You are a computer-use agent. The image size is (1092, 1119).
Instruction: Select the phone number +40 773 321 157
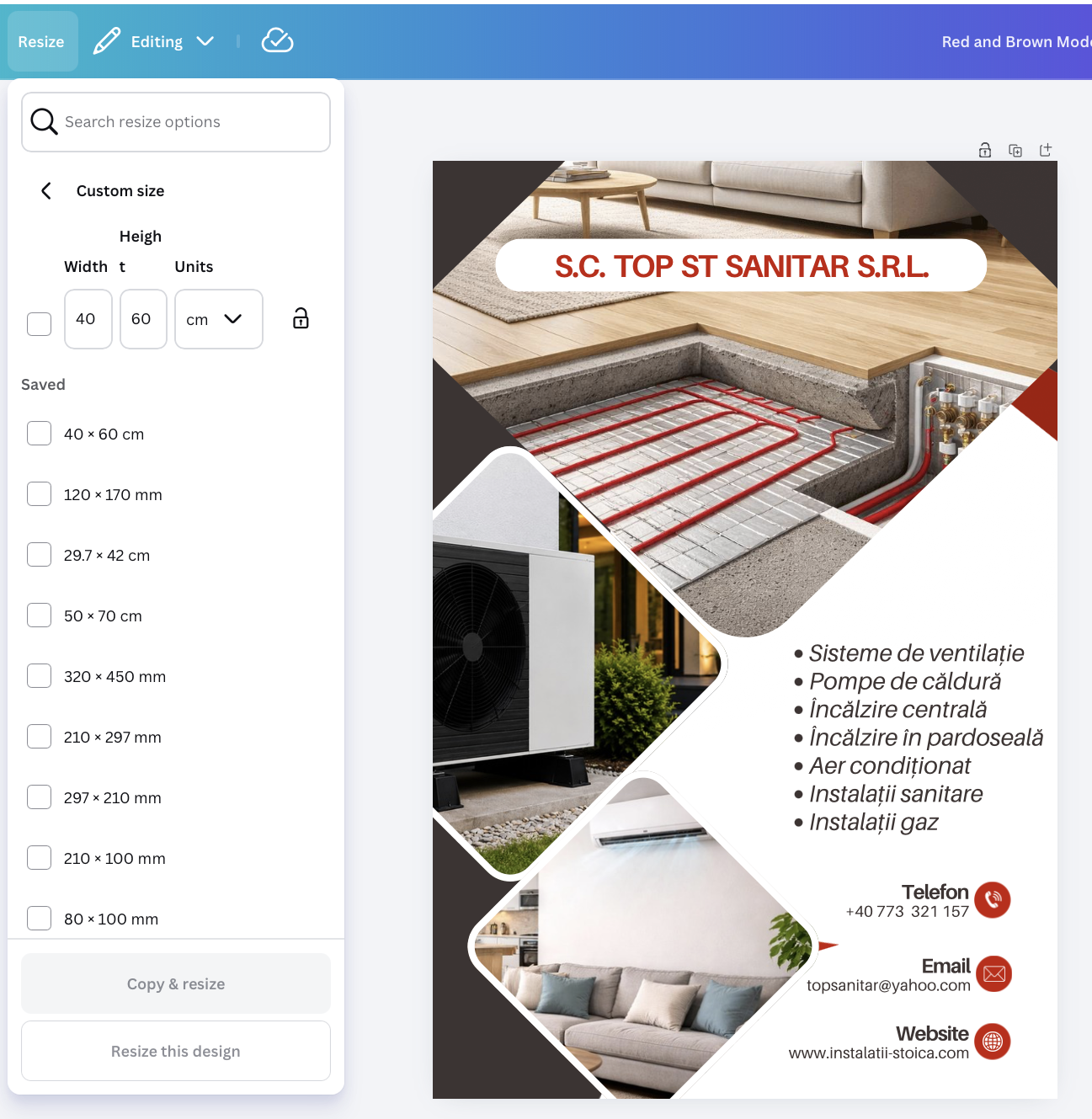(908, 912)
